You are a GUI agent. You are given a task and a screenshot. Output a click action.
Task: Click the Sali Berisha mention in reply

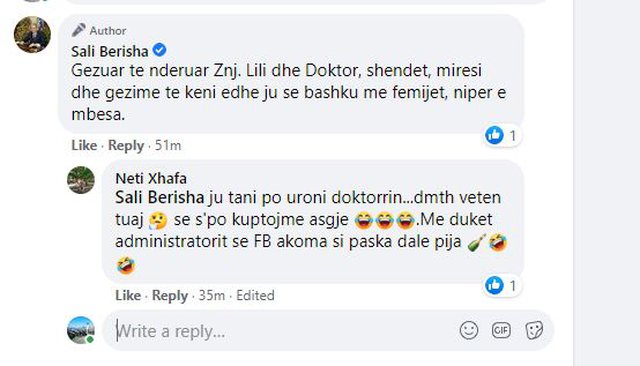coord(160,197)
